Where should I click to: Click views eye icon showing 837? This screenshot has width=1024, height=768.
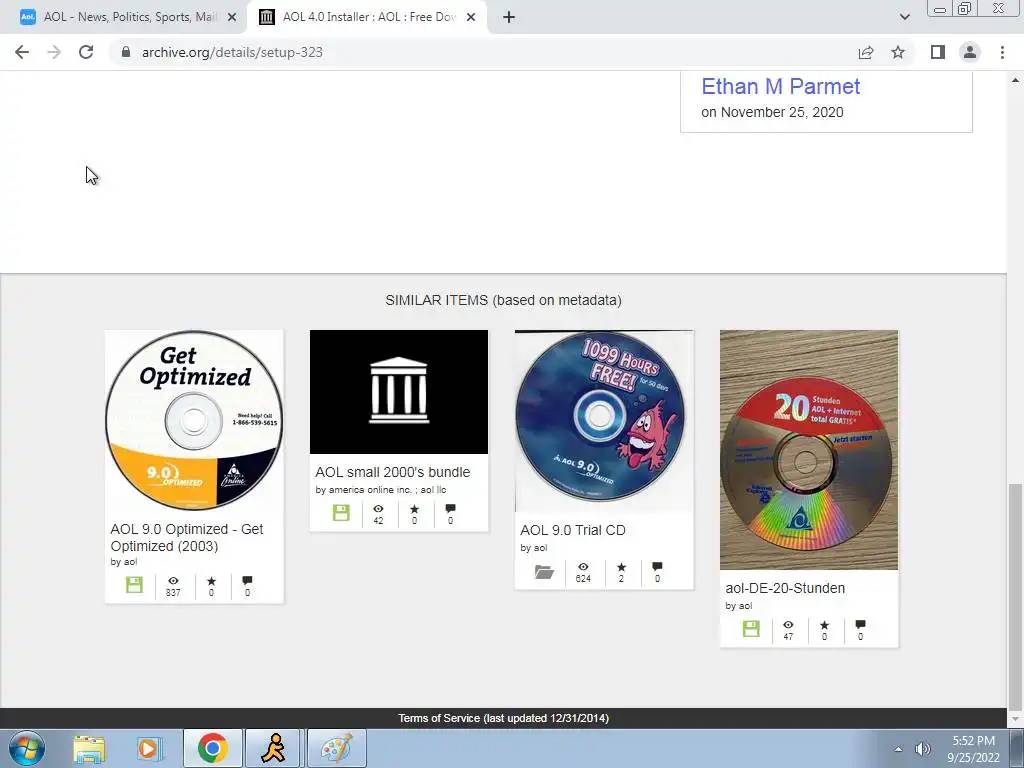click(173, 581)
